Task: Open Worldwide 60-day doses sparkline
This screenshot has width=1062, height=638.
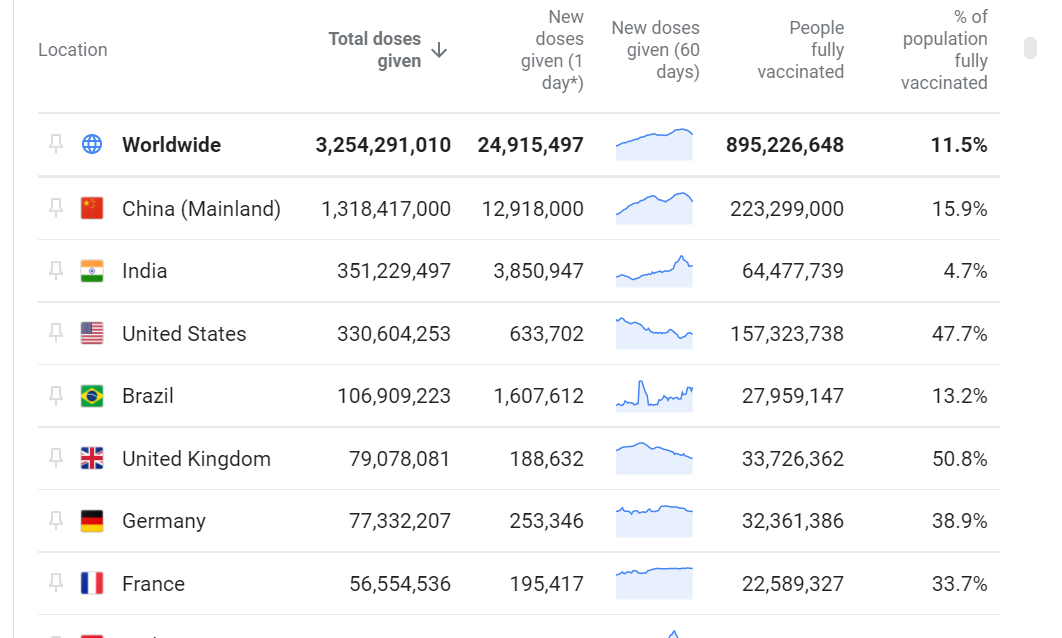Action: 654,144
